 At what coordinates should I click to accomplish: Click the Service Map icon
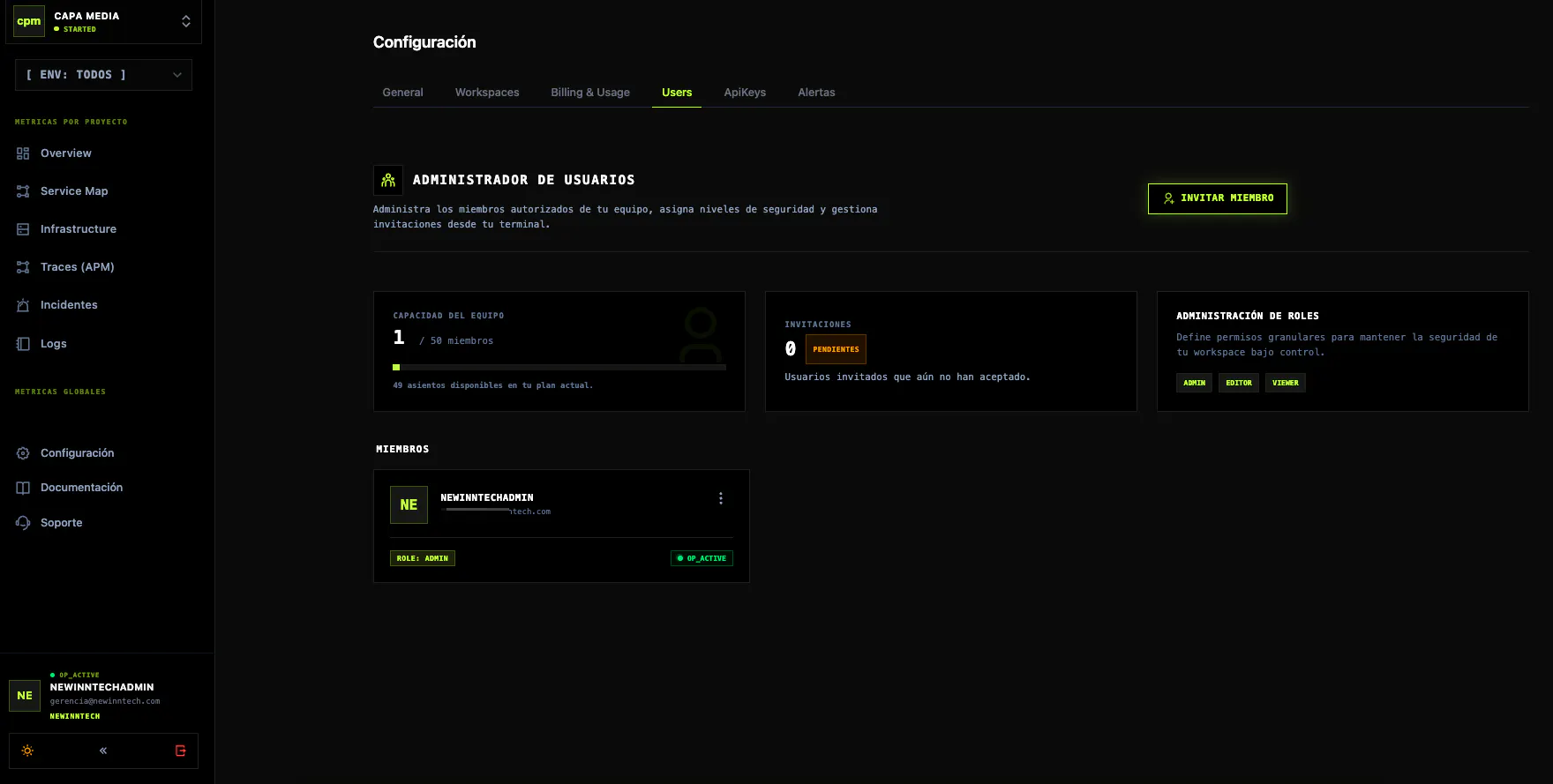point(23,191)
